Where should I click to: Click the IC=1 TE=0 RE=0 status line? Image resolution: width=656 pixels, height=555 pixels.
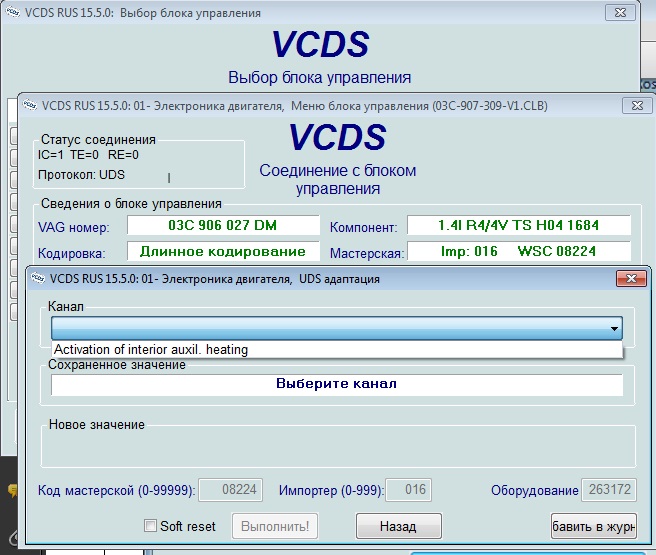point(88,155)
